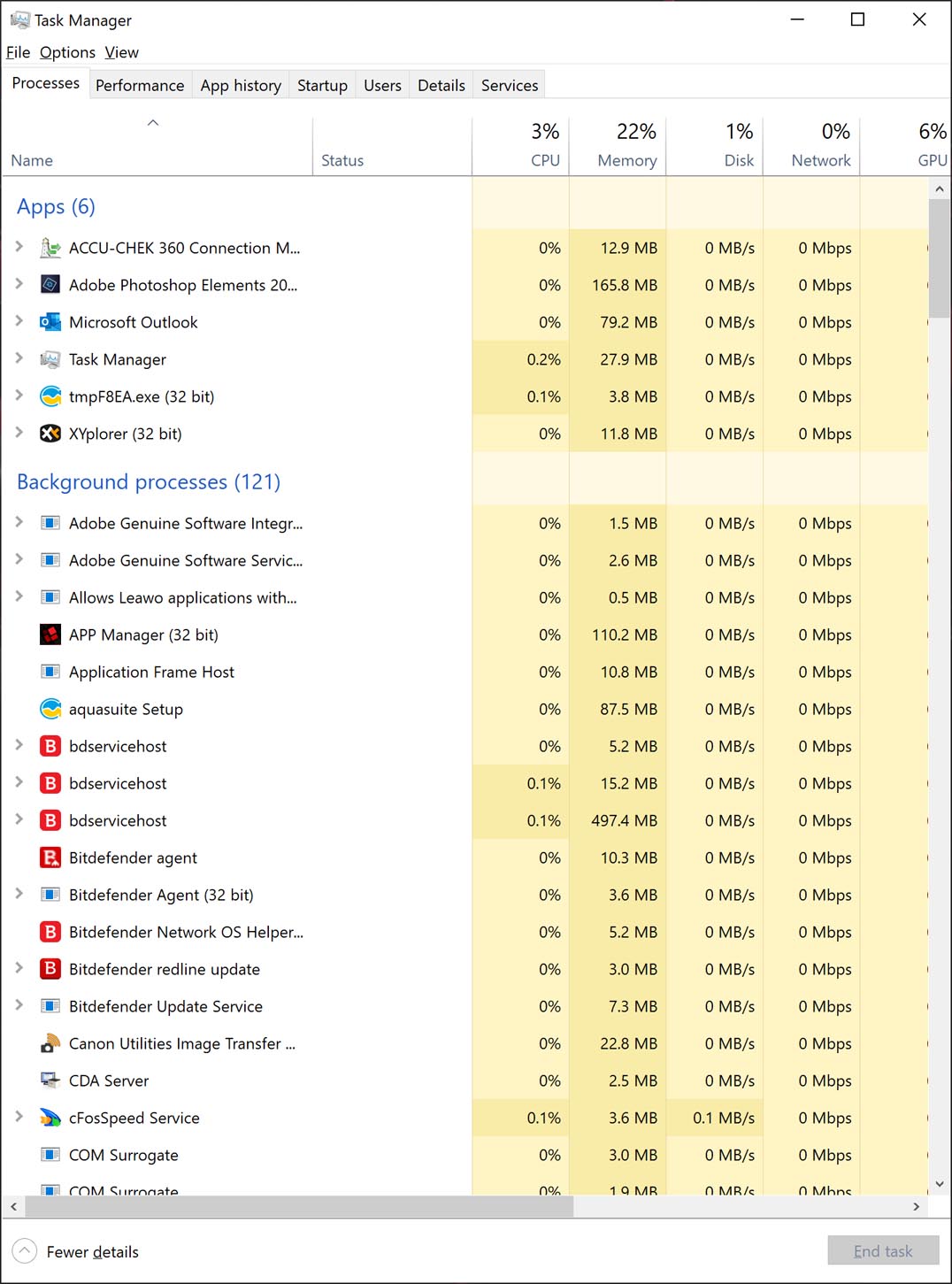Click the Canon Utilities Image Transfer icon
This screenshot has width=952, height=1284.
point(50,1043)
